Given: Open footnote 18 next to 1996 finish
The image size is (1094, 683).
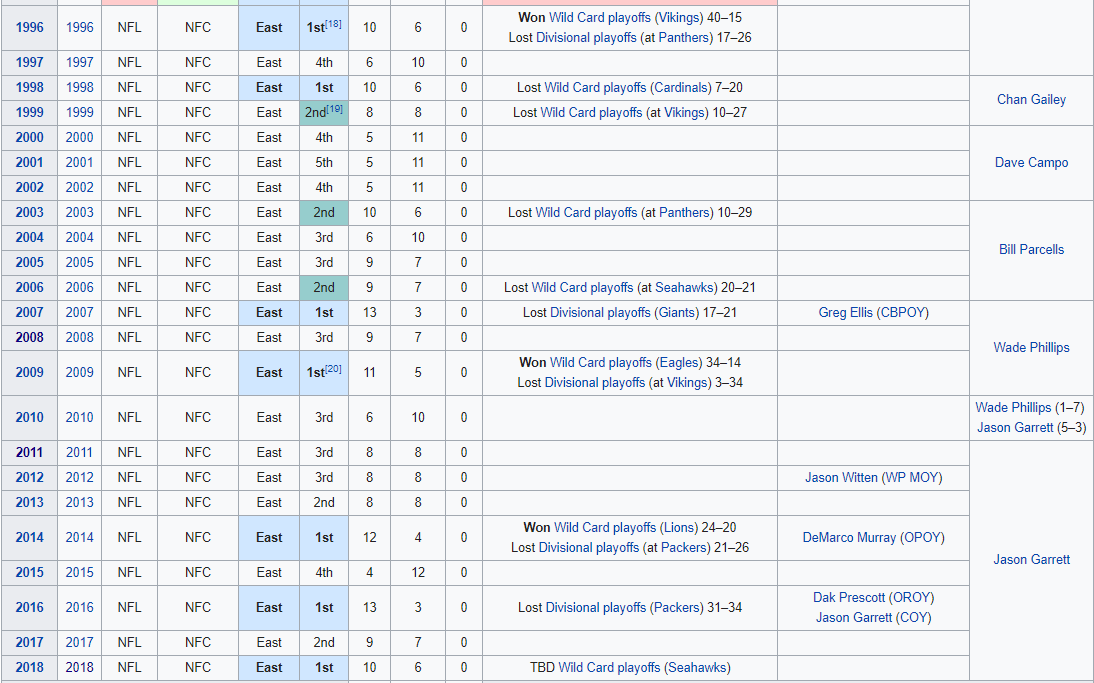Looking at the screenshot, I should 334,24.
